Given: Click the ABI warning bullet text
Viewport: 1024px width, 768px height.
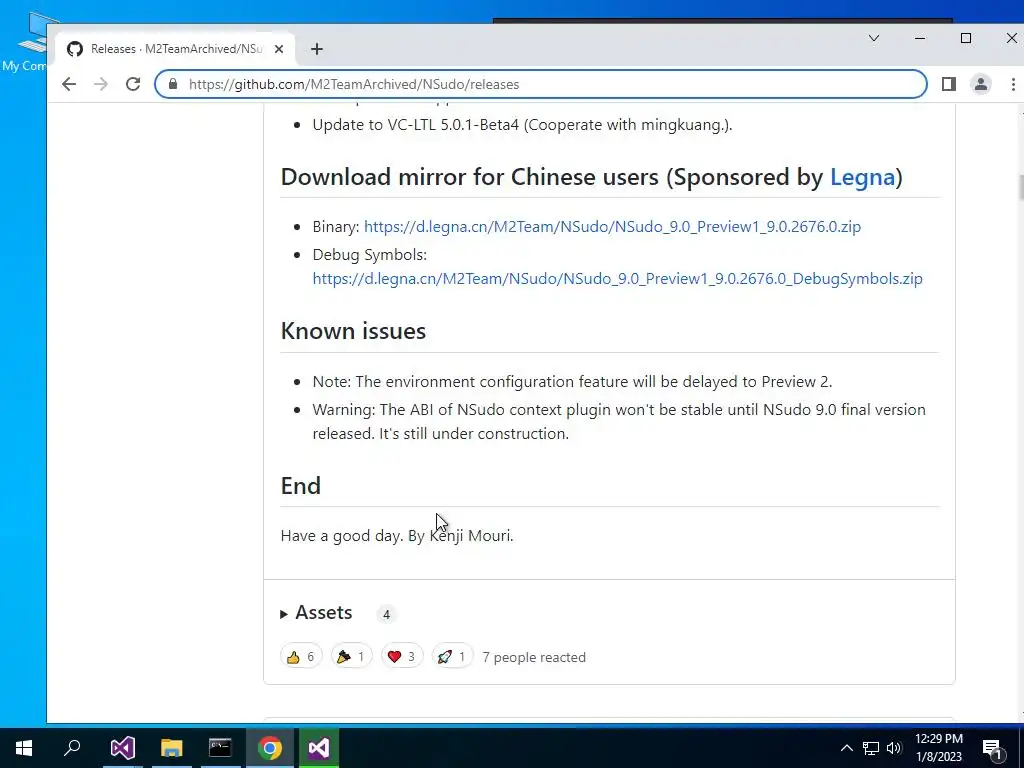Looking at the screenshot, I should 618,421.
